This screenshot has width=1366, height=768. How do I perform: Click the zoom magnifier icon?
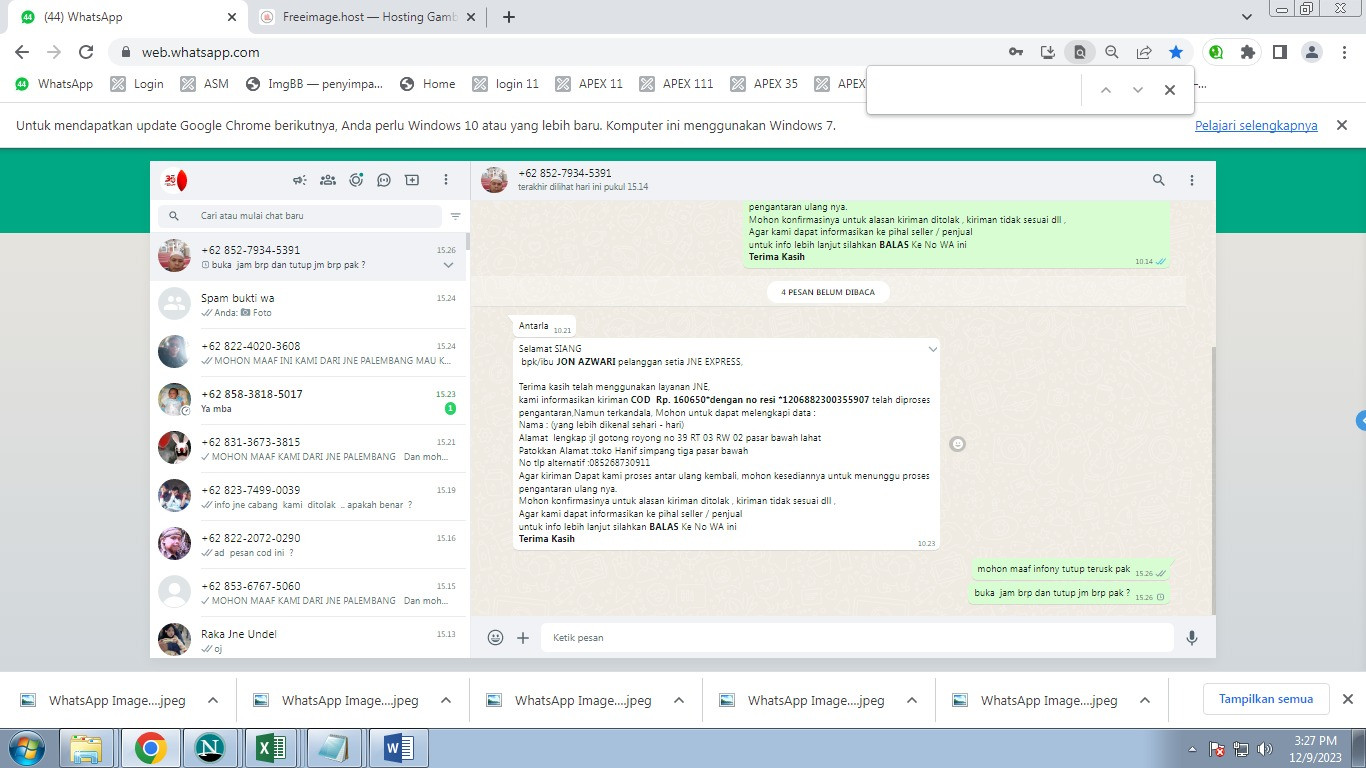tap(1111, 52)
